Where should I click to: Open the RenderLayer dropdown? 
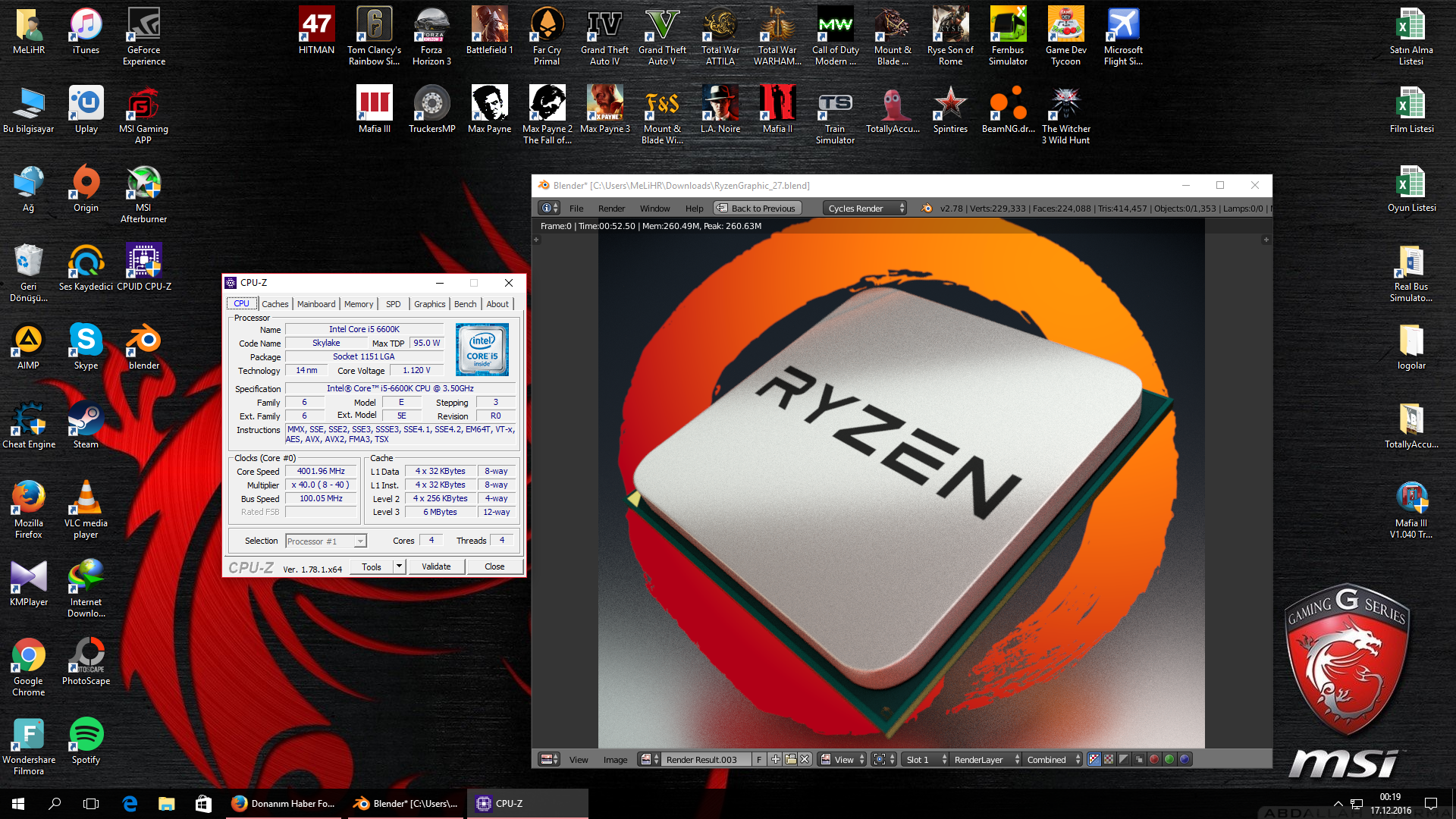pos(986,759)
